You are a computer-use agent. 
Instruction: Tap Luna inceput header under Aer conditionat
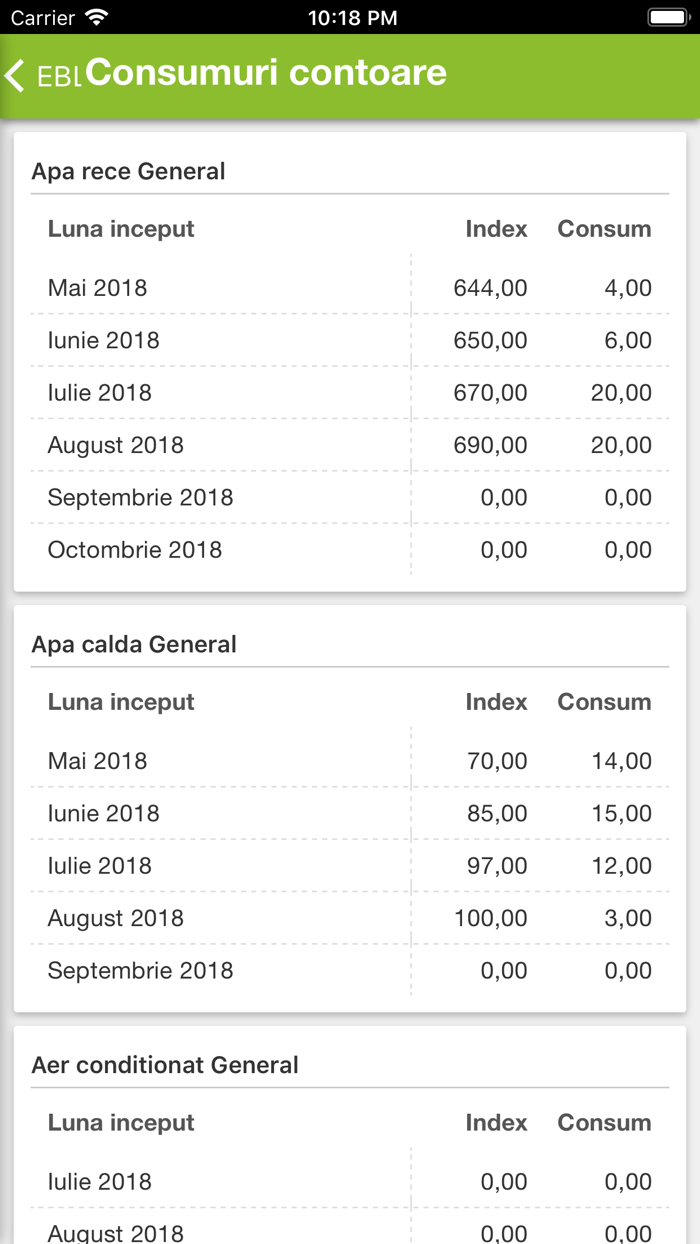[x=121, y=1123]
